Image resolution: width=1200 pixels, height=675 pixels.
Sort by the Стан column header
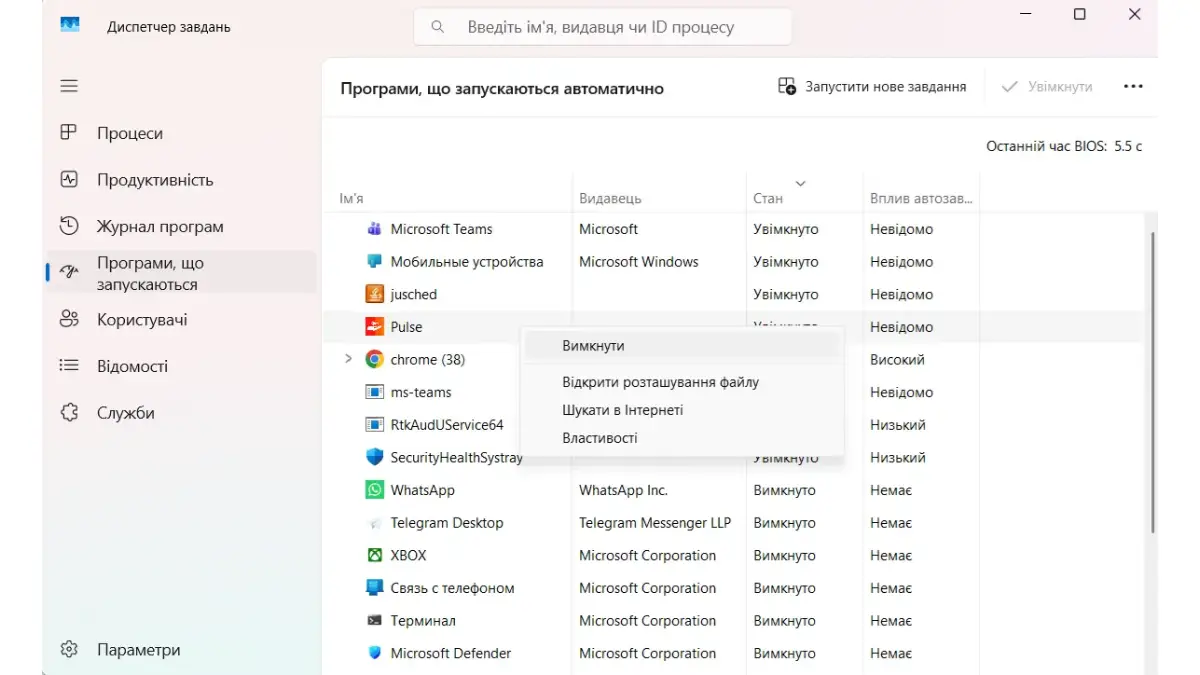pyautogui.click(x=768, y=199)
